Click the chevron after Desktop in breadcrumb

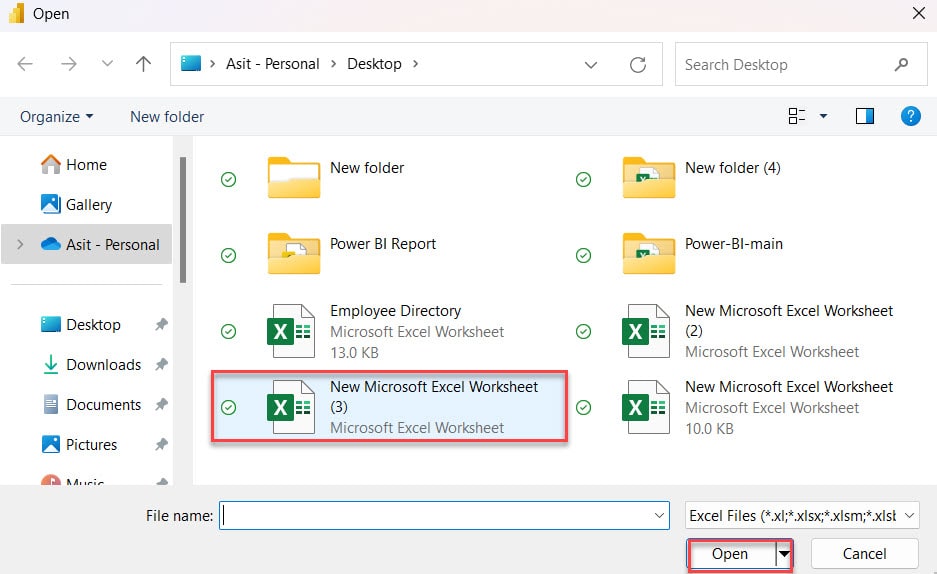pyautogui.click(x=415, y=64)
